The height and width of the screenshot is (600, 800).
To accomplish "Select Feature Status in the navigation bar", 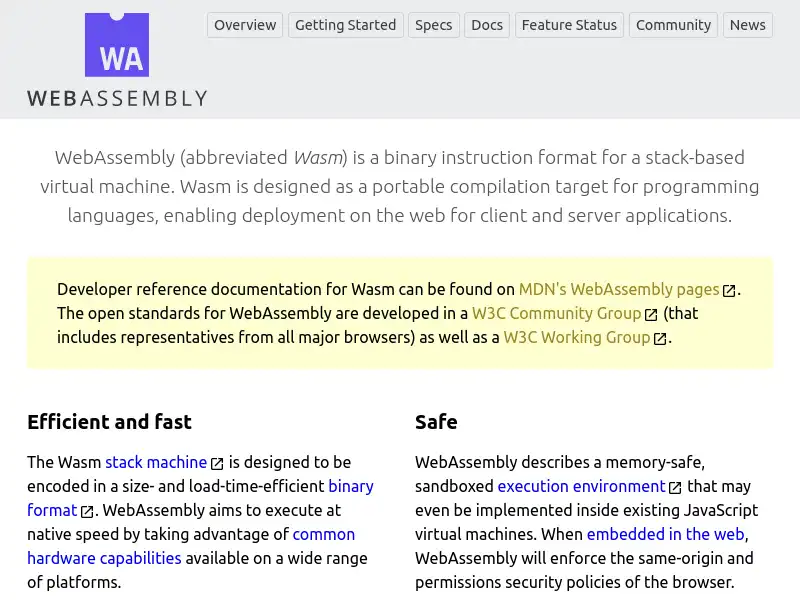I will [569, 25].
